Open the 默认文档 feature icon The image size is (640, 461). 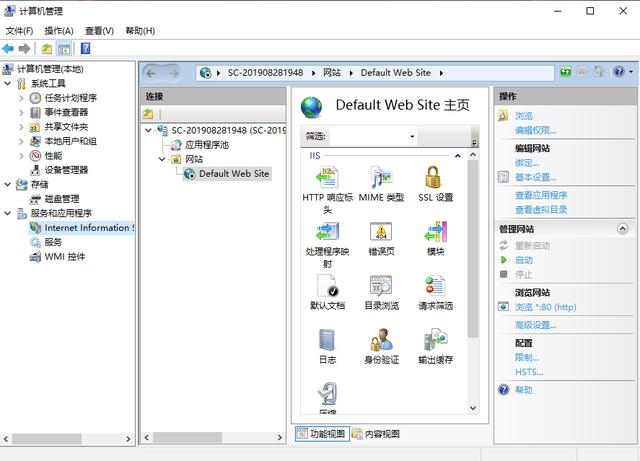[x=328, y=285]
